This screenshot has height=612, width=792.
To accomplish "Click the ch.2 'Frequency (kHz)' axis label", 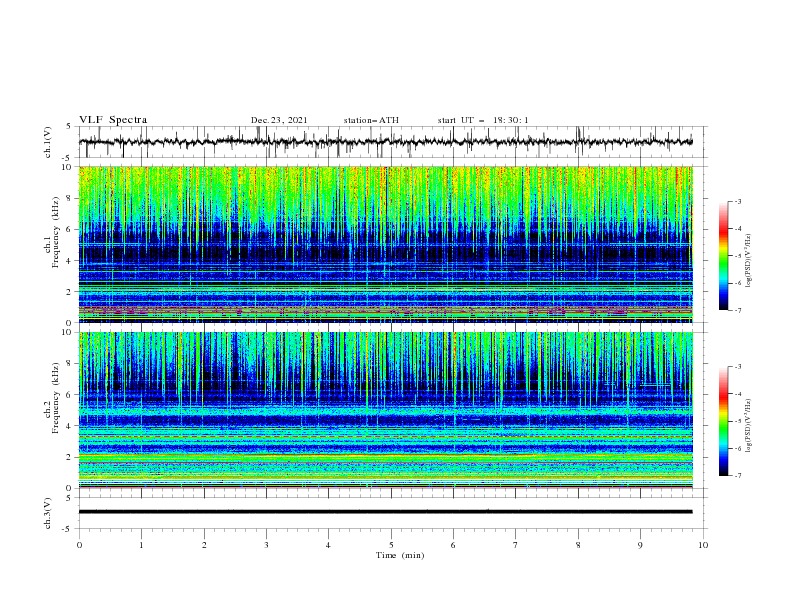I will point(56,396).
